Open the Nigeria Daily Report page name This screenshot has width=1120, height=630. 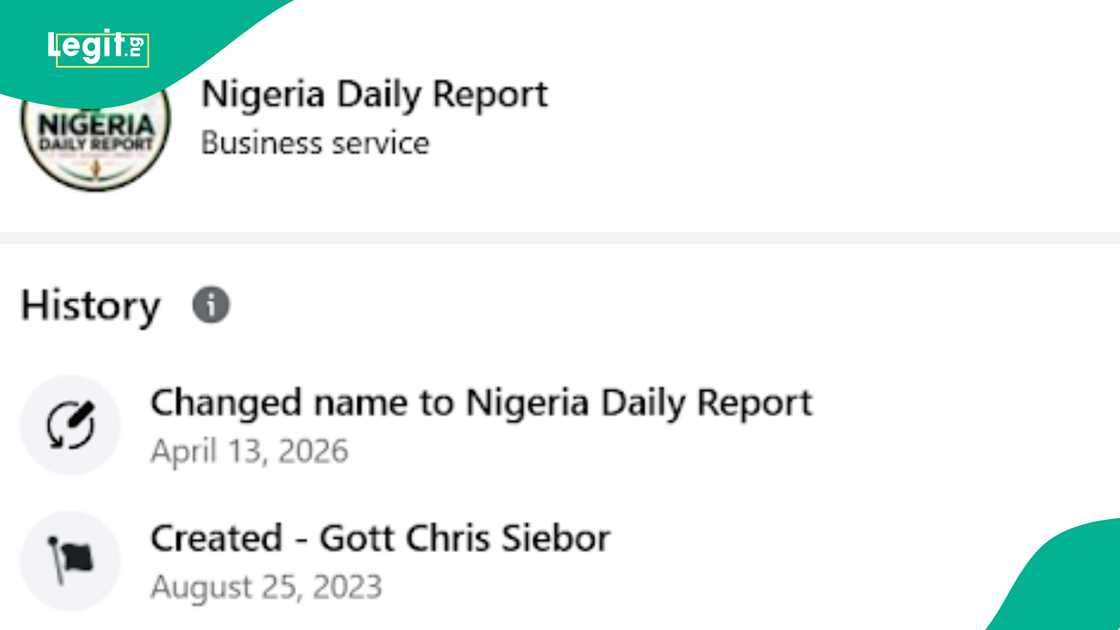[374, 94]
